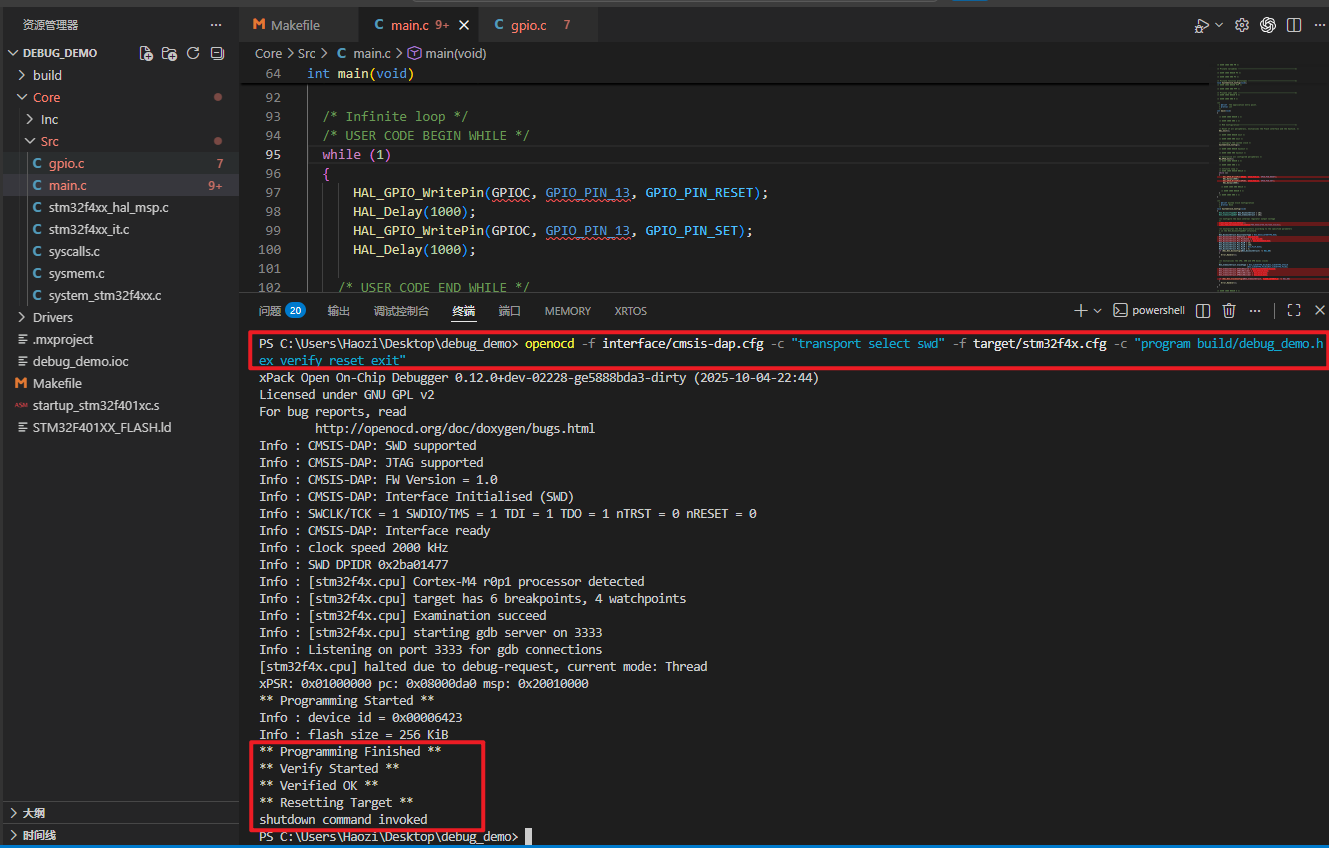Open the MEMORY panel tab
1329x848 pixels.
pos(567,311)
